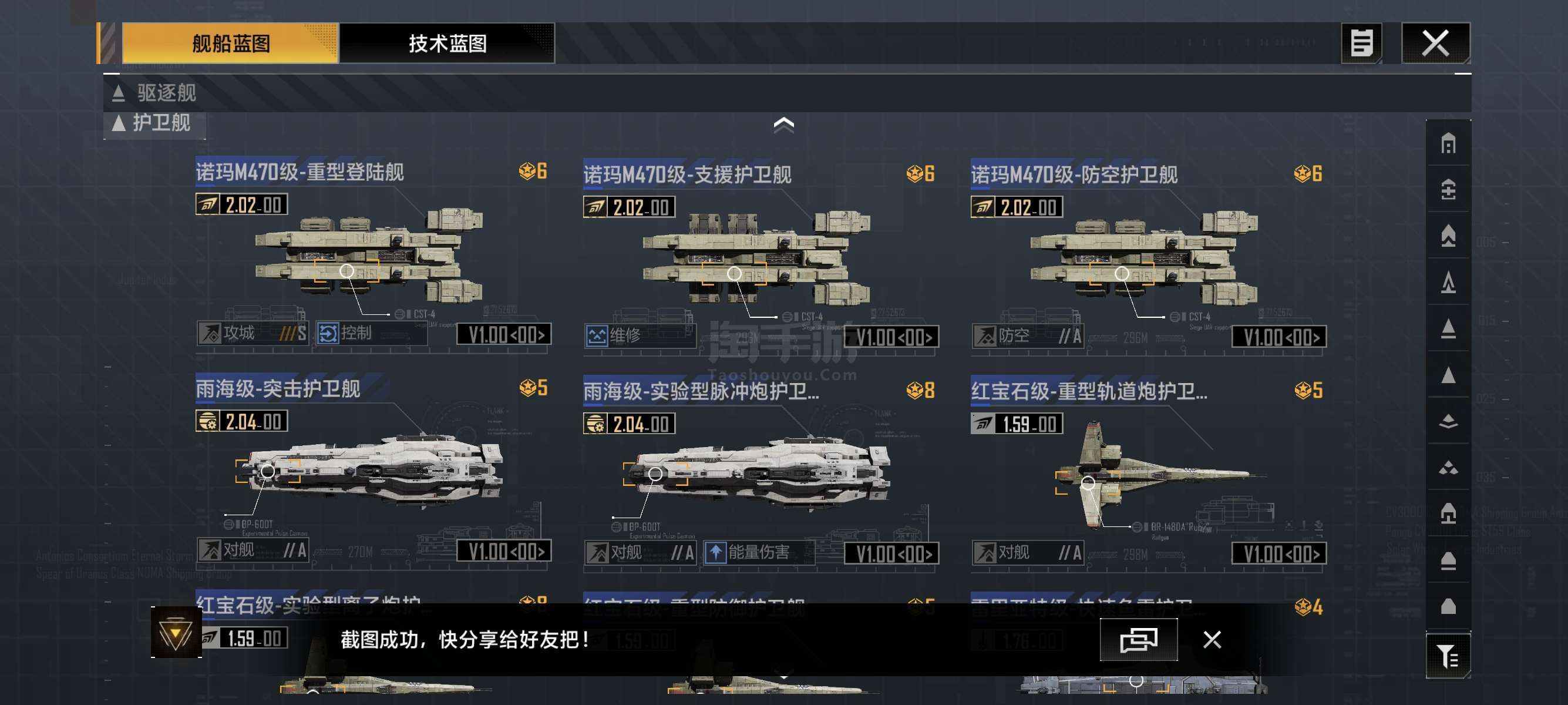
Task: Select three-ships squadron icon in sidebar
Action: click(x=1448, y=468)
